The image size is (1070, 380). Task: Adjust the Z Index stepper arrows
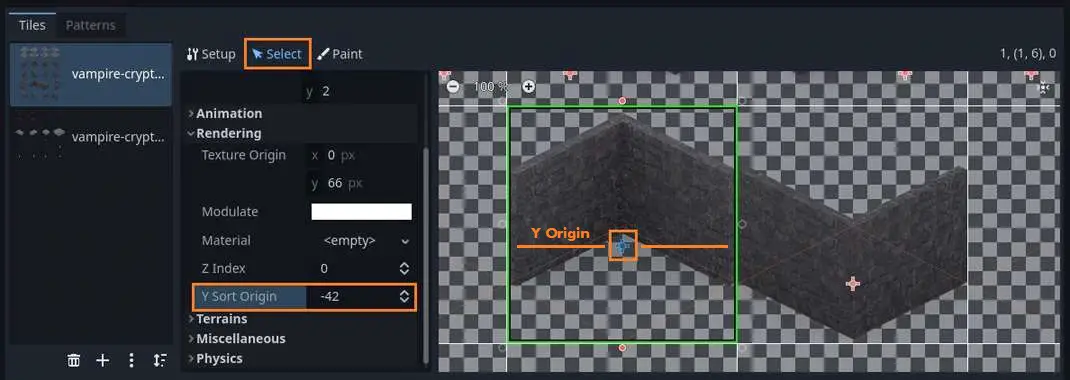[405, 268]
